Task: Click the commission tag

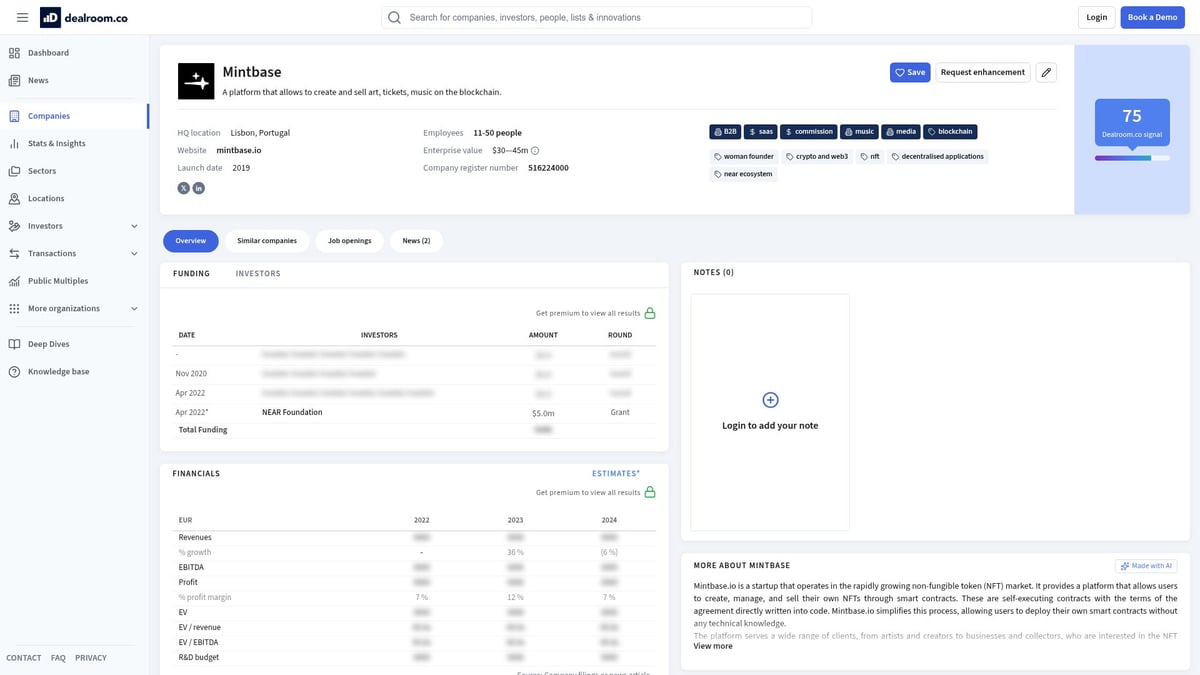Action: coord(809,131)
